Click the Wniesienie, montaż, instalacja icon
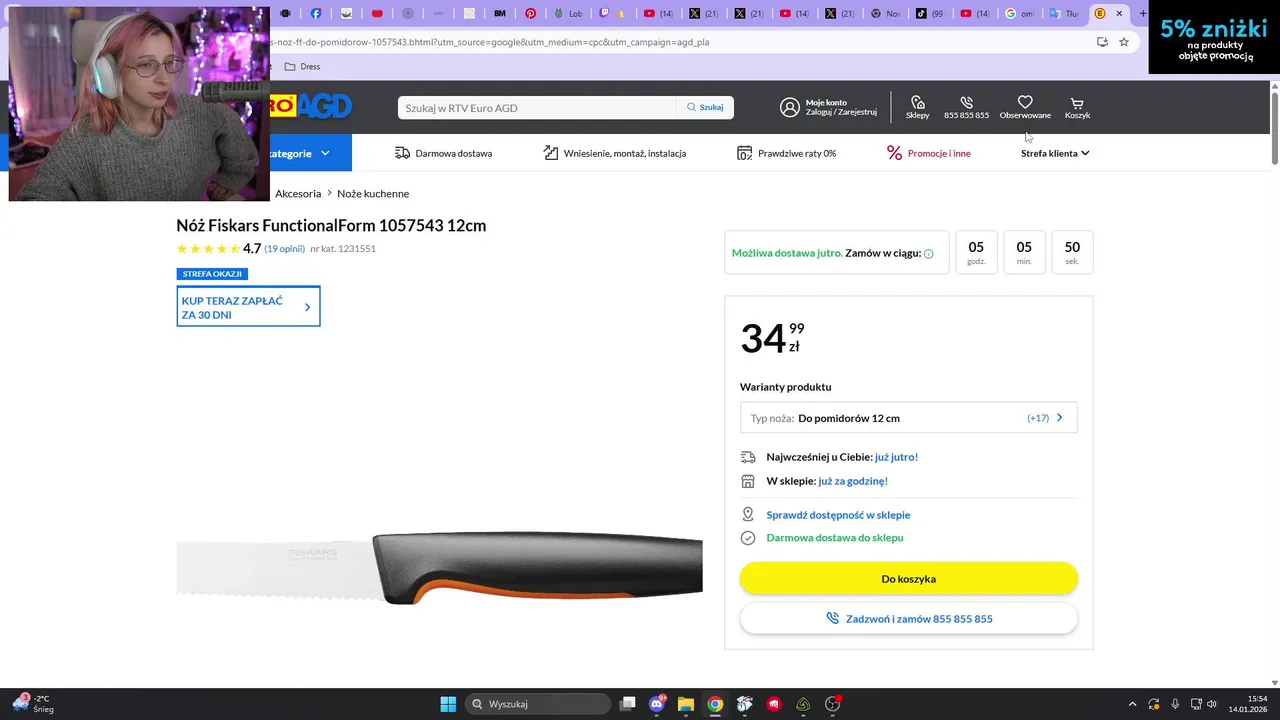 [x=551, y=153]
